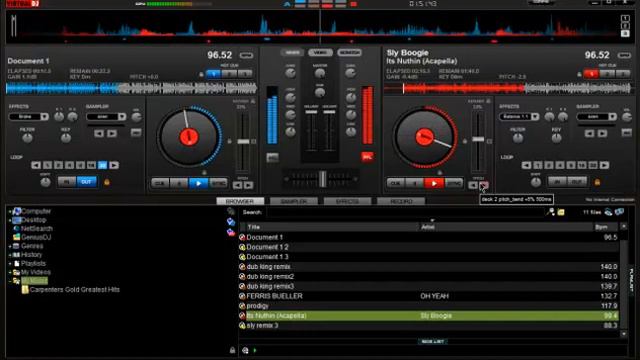The image size is (640, 360).
Task: Select the FERRIS BUELLER track
Action: [x=429, y=296]
